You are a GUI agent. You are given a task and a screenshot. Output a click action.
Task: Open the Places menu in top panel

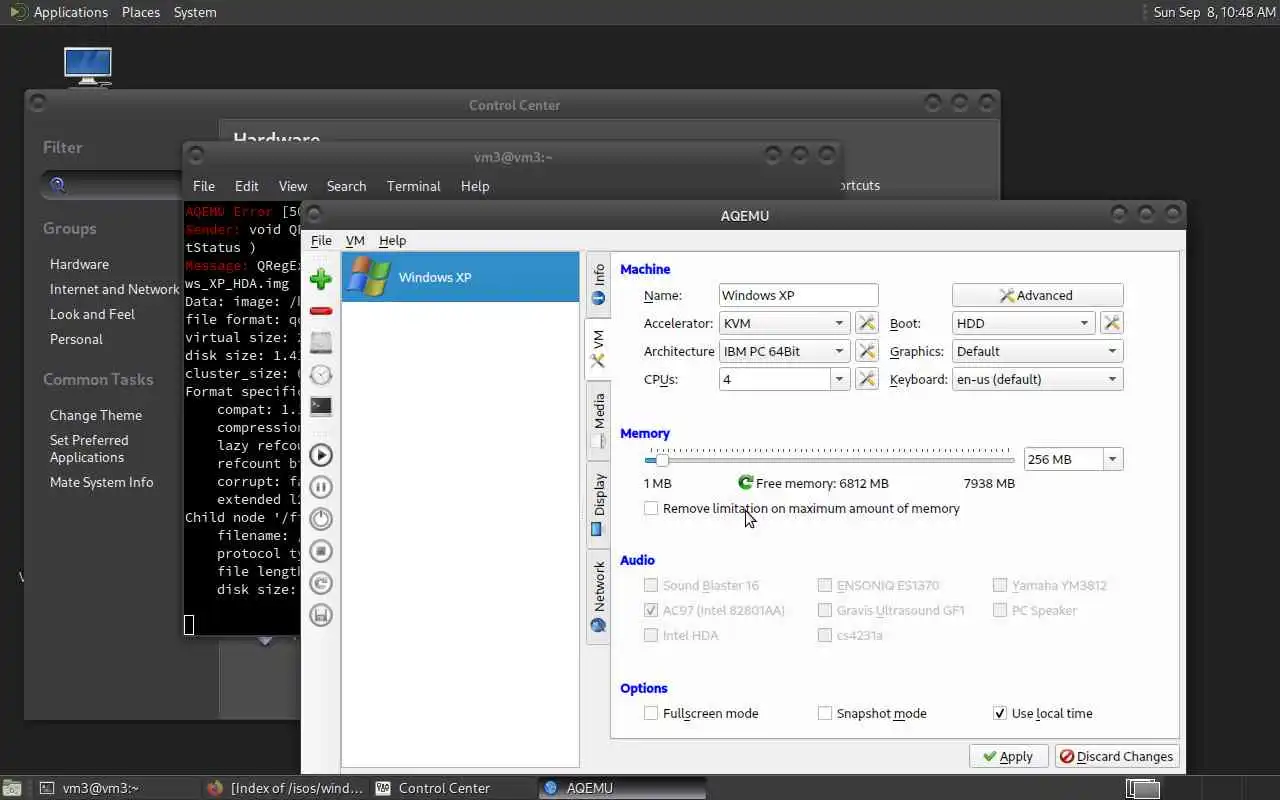click(x=140, y=12)
